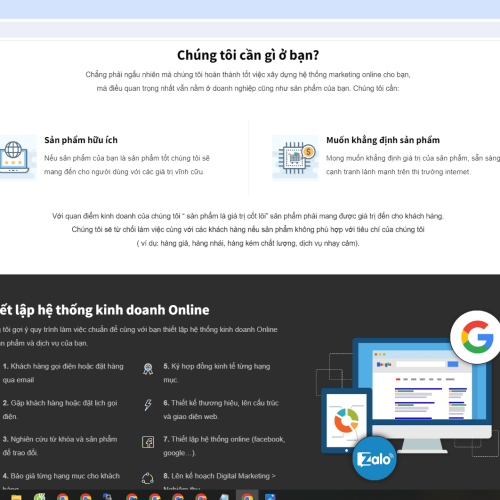Viewport: 500px width, 500px height.
Task: Click the heading Chúng tôi cần gì ở bạn?
Action: point(248,55)
